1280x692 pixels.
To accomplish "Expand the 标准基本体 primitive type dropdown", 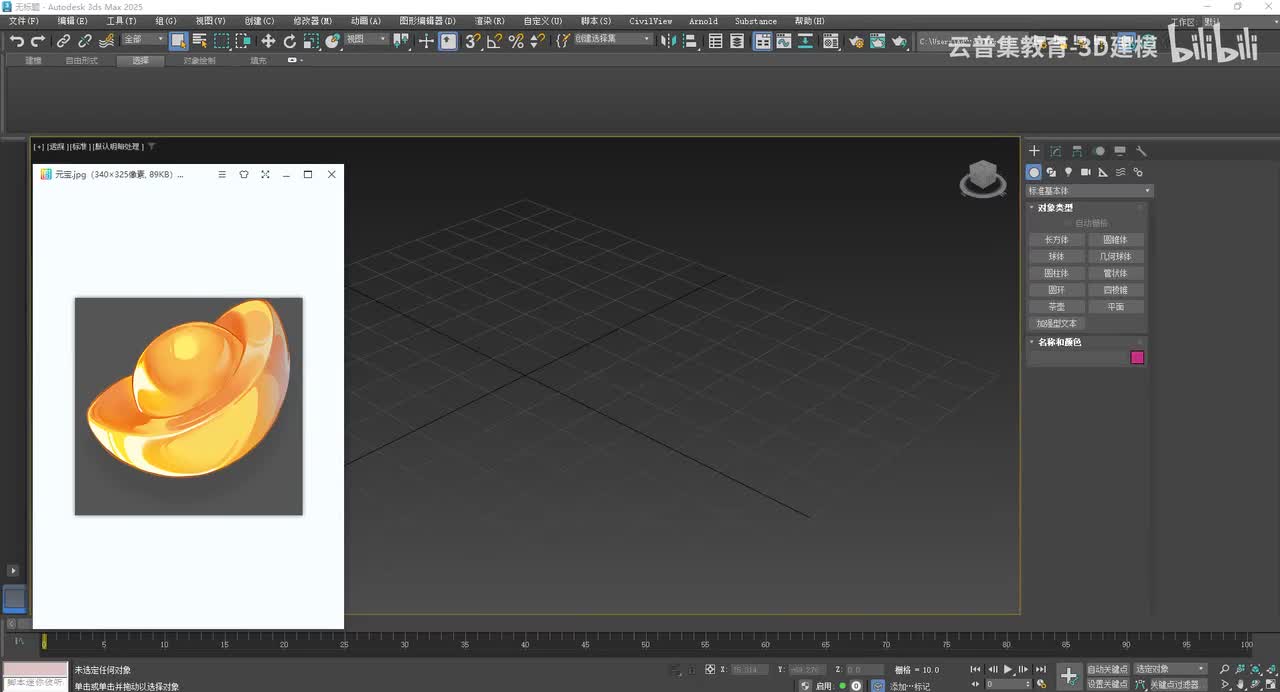I will tap(1090, 191).
